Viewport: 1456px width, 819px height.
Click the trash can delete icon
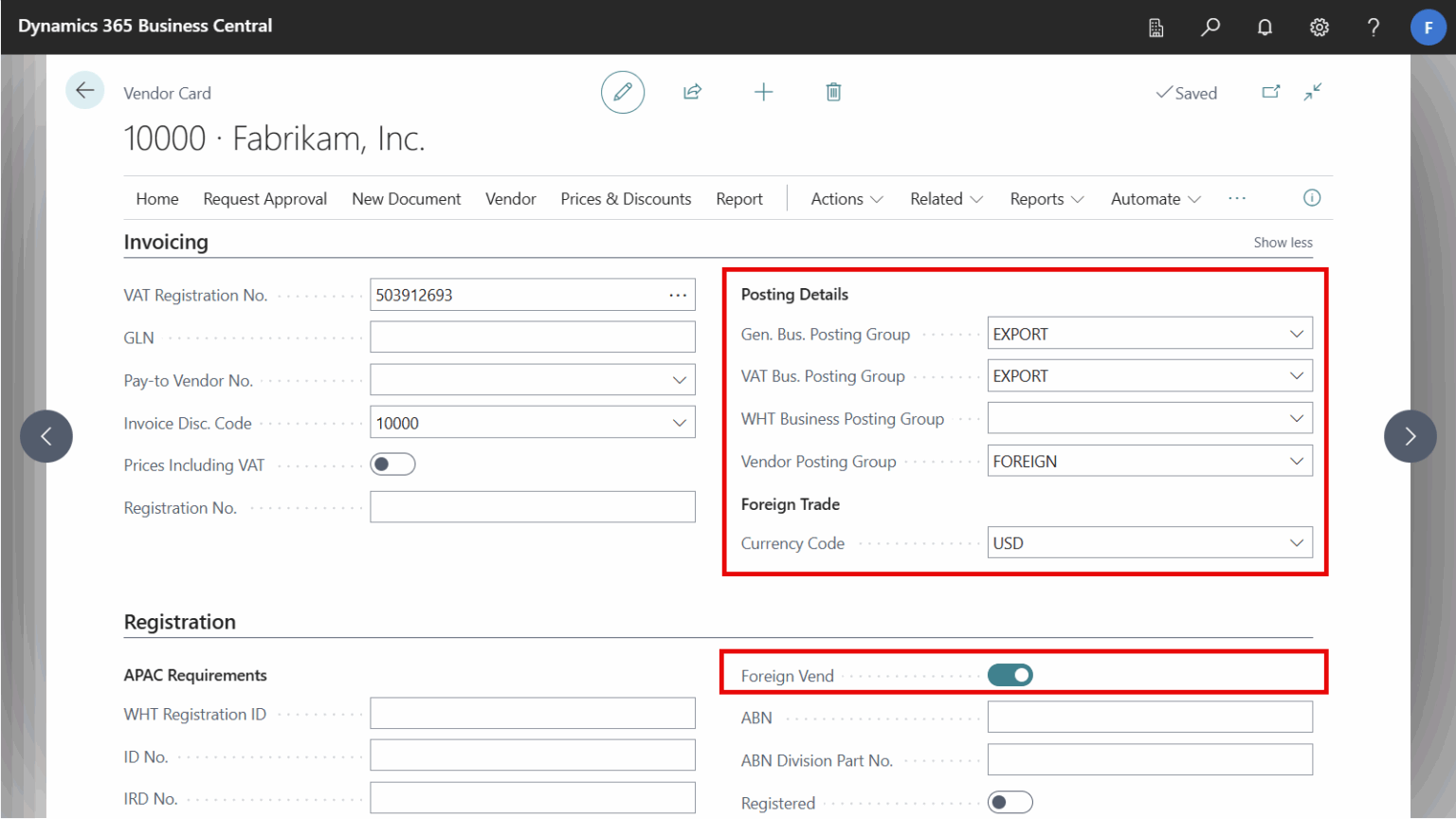click(x=833, y=92)
